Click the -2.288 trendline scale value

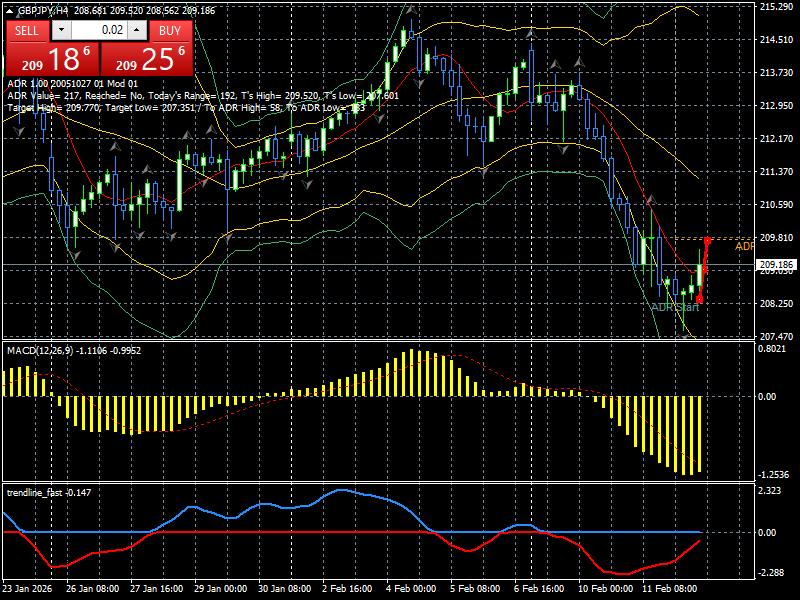tap(771, 572)
